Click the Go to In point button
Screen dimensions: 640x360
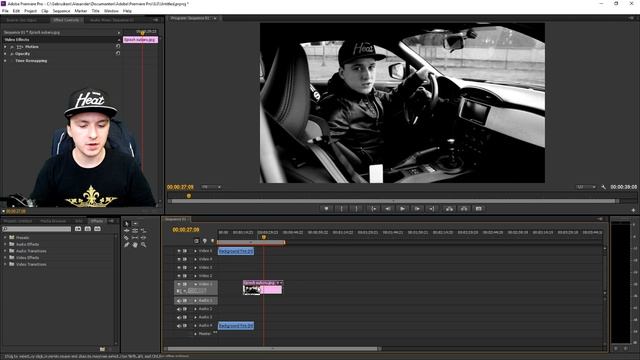[x=373, y=209]
